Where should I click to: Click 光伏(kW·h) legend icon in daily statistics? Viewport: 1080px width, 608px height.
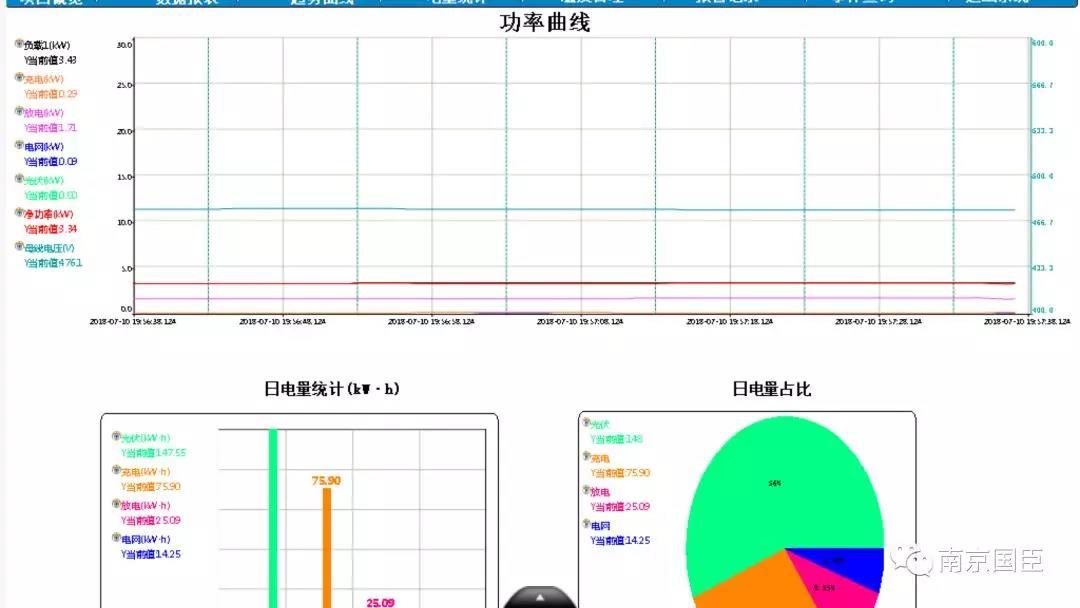116,437
